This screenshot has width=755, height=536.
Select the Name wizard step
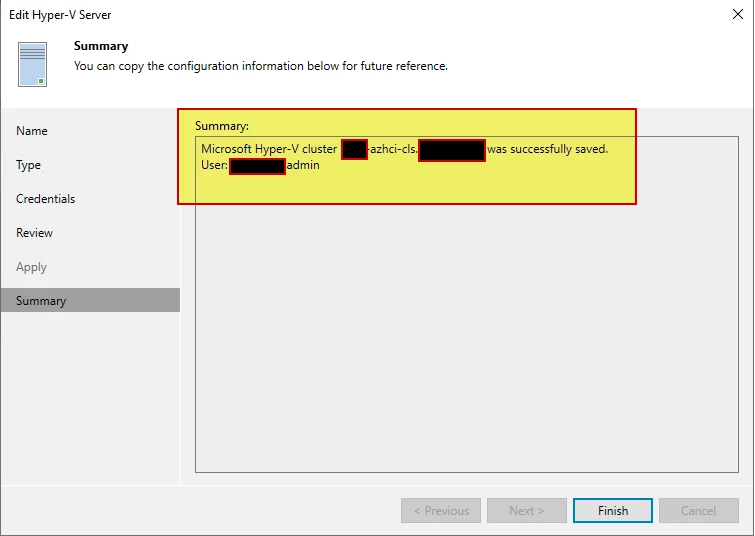[x=32, y=131]
